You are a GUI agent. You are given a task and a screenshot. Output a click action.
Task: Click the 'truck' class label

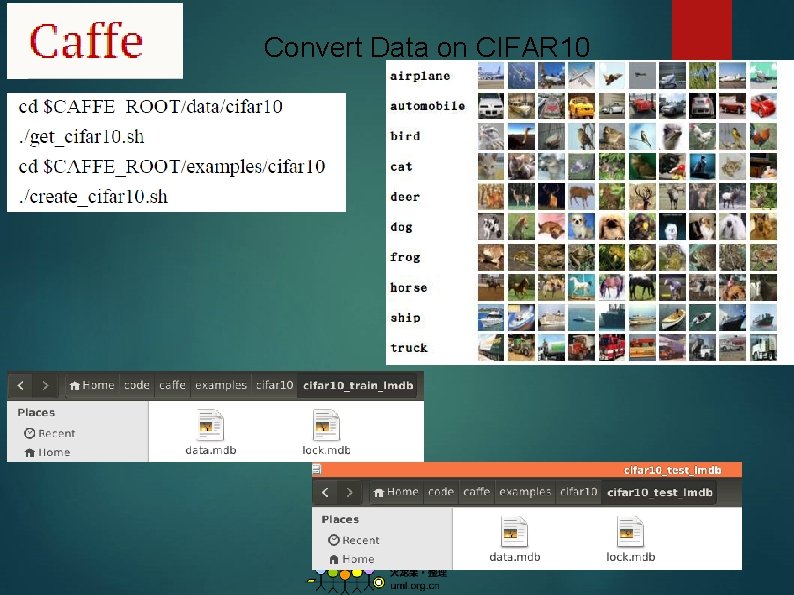409,348
